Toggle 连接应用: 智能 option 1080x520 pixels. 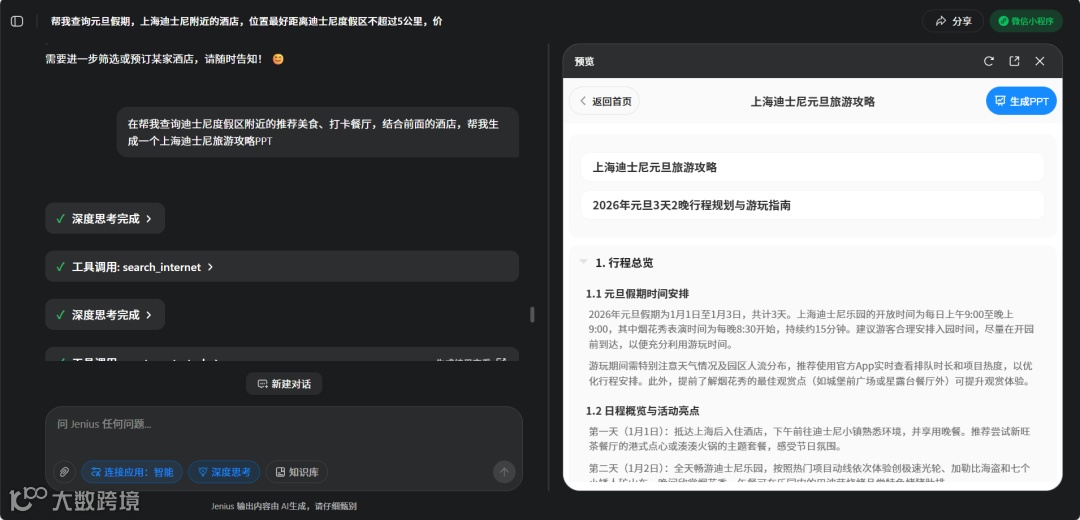132,472
